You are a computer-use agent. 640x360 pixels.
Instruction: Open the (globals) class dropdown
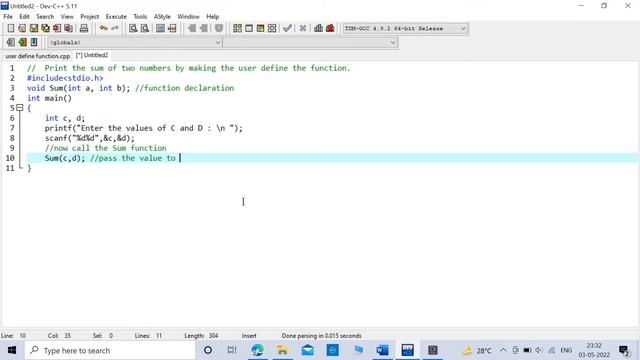[135, 42]
